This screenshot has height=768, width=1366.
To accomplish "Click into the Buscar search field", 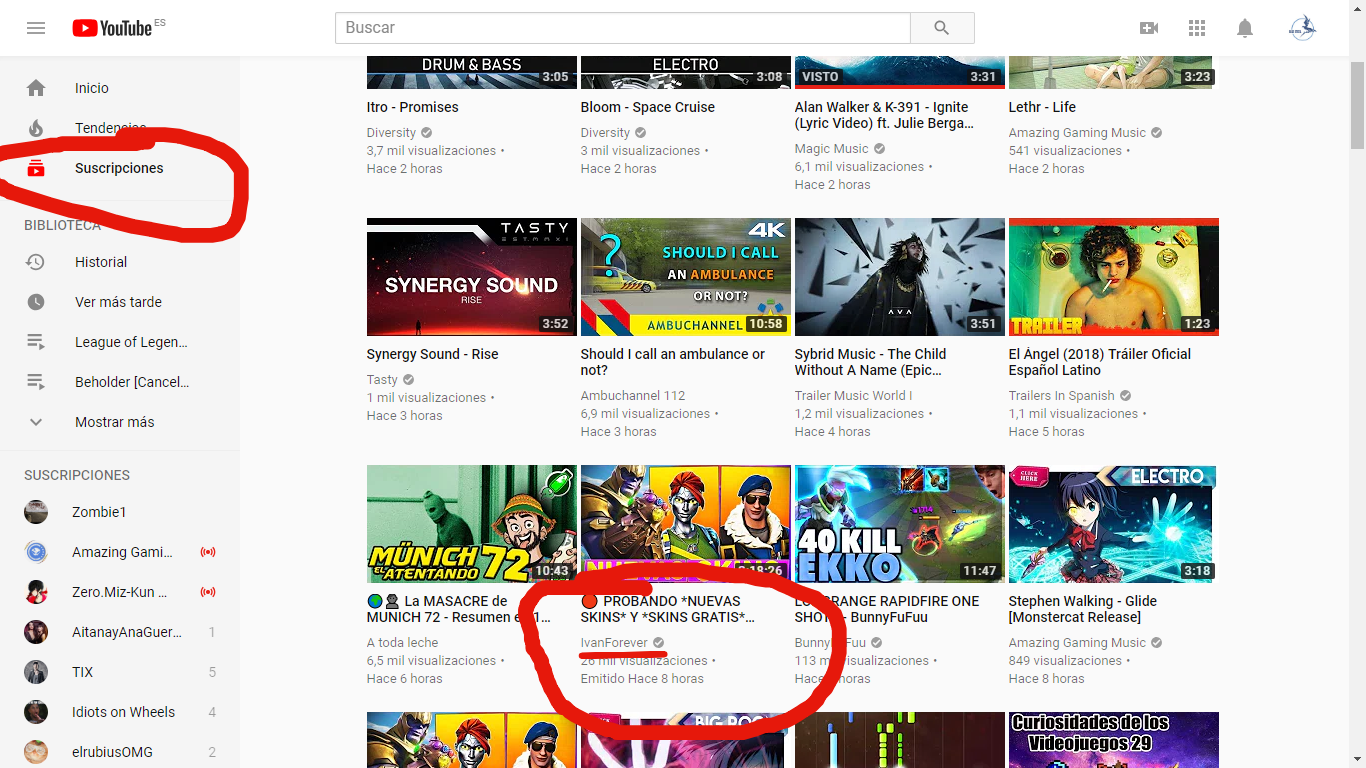I will point(623,28).
